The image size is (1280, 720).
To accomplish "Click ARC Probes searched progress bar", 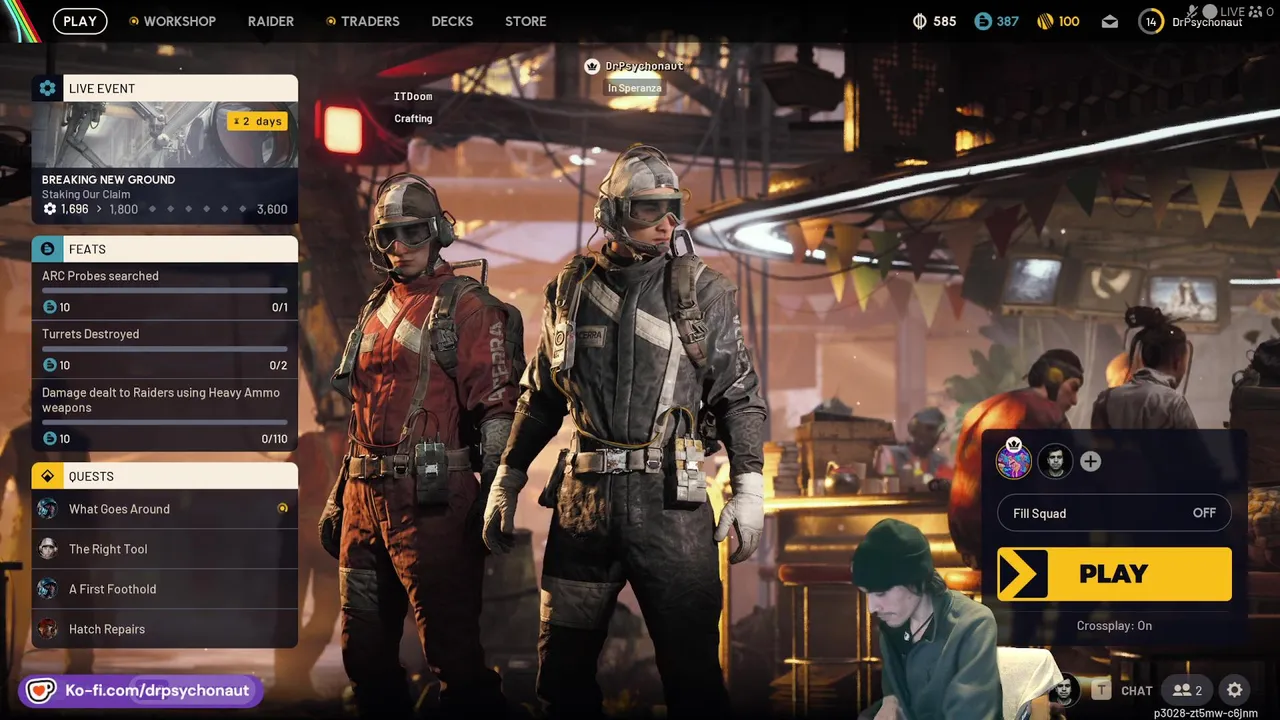I will pyautogui.click(x=165, y=291).
